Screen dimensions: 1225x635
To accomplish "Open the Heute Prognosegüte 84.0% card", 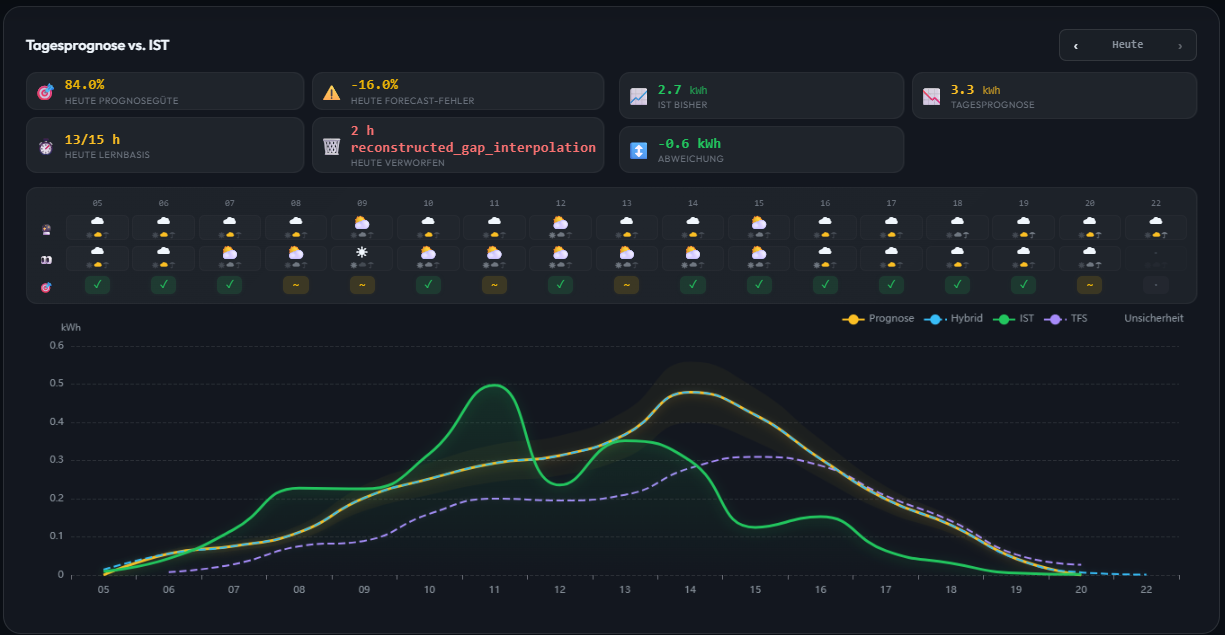I will [x=165, y=91].
